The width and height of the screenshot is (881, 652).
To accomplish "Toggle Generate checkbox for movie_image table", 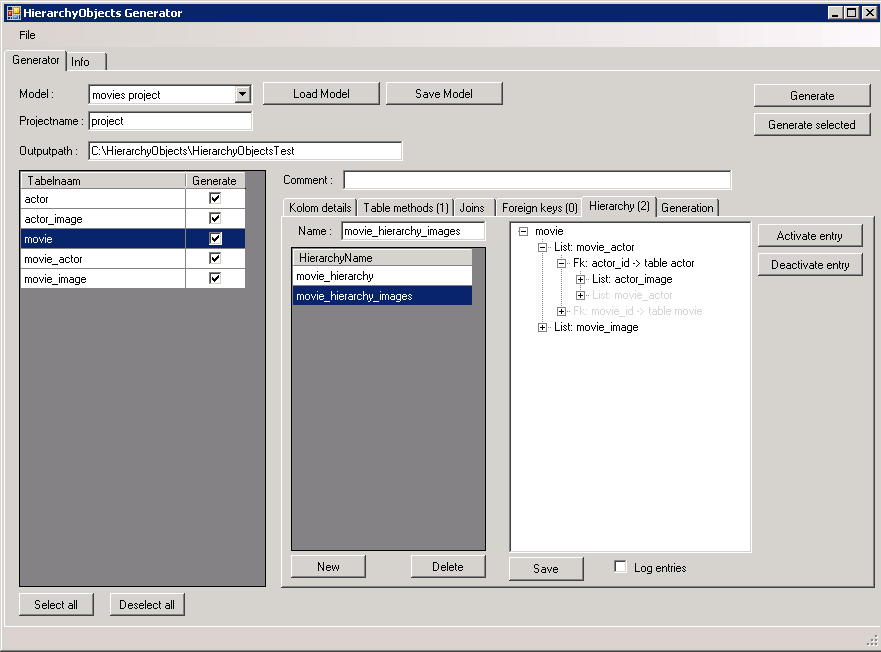I will point(214,279).
